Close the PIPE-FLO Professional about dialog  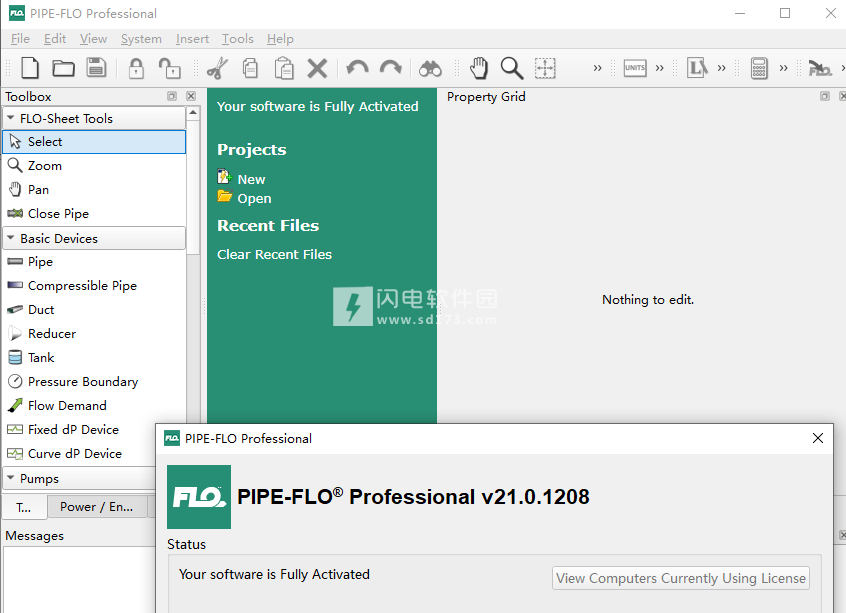(x=818, y=438)
